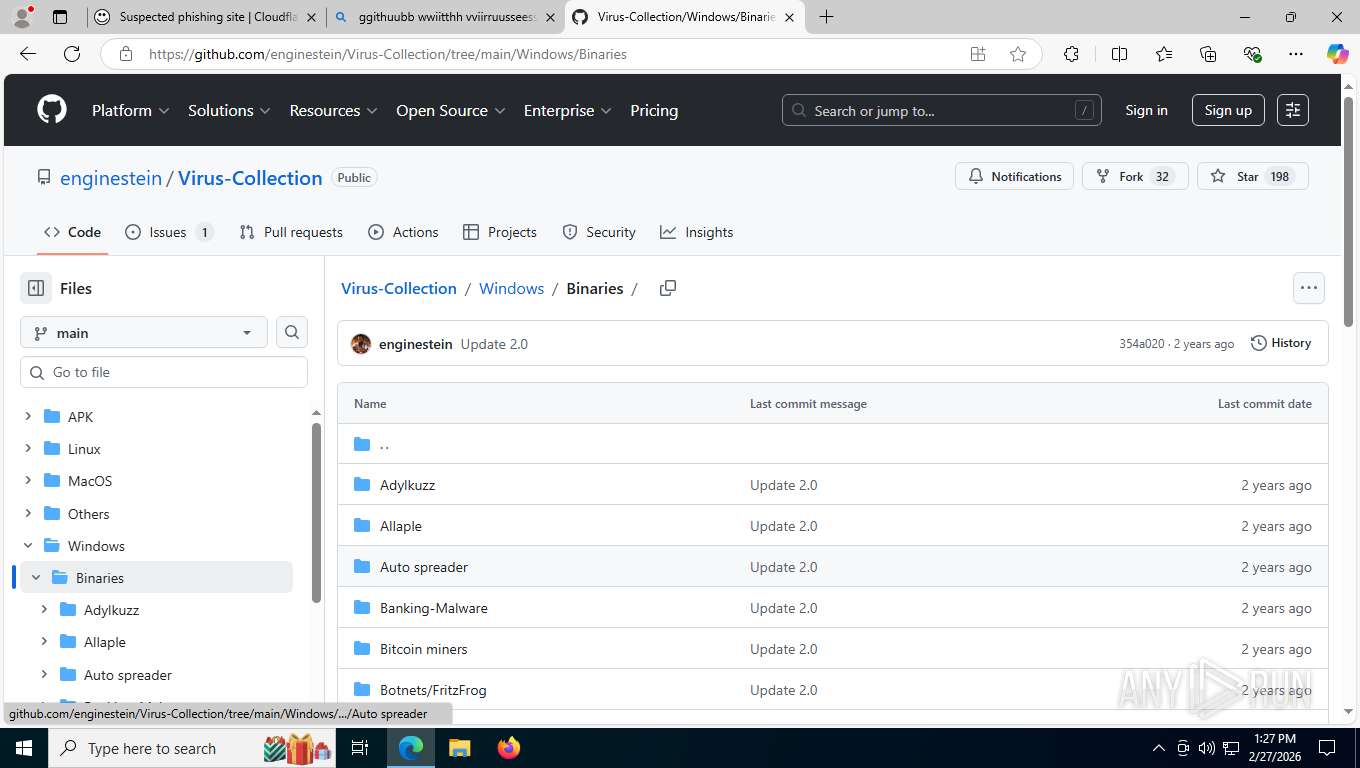Switch to the Projects tab
This screenshot has width=1360, height=768.
[x=500, y=232]
